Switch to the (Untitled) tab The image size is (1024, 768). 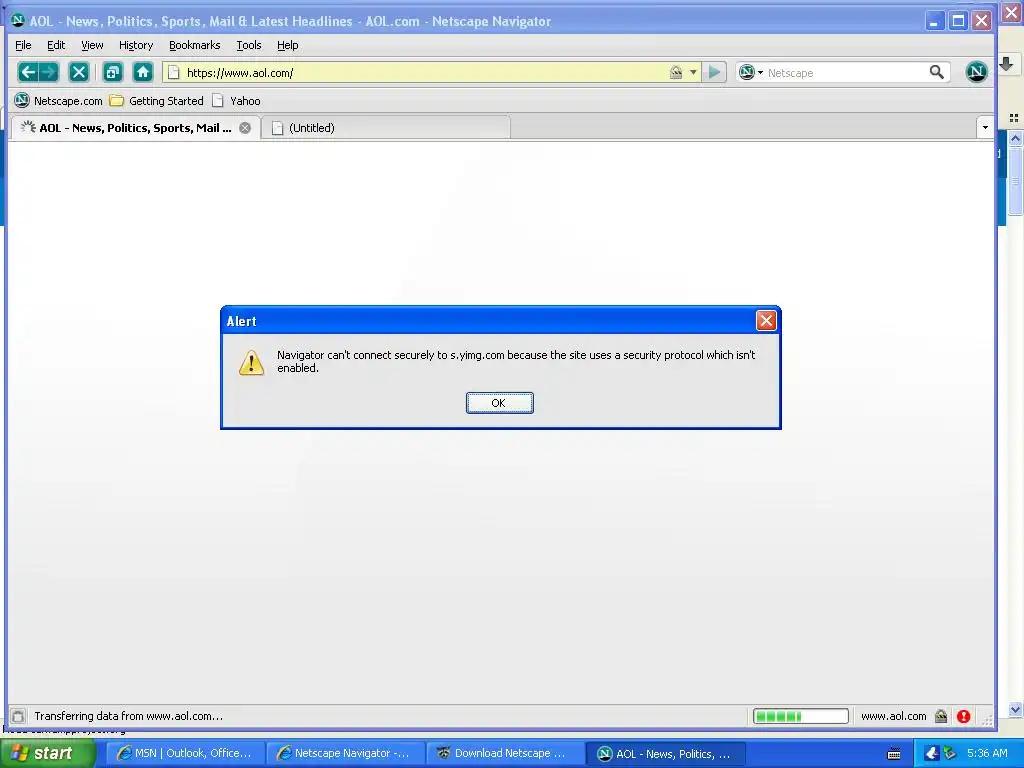[385, 127]
